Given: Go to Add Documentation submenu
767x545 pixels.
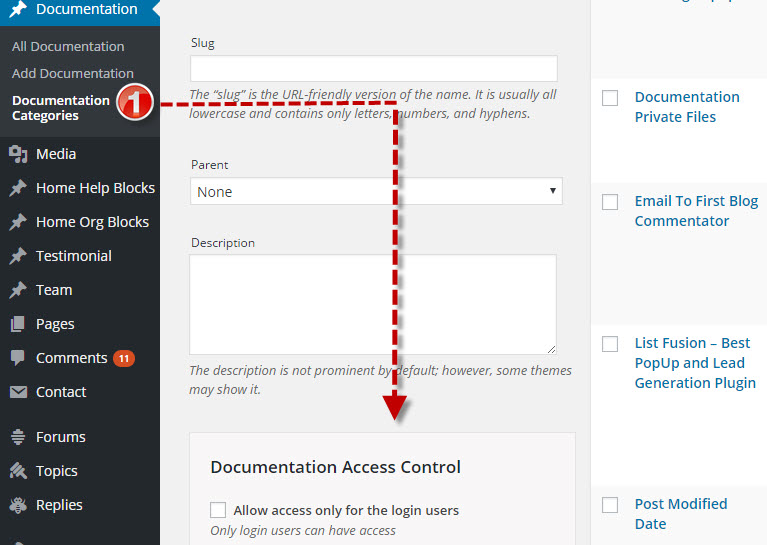Looking at the screenshot, I should pos(72,73).
